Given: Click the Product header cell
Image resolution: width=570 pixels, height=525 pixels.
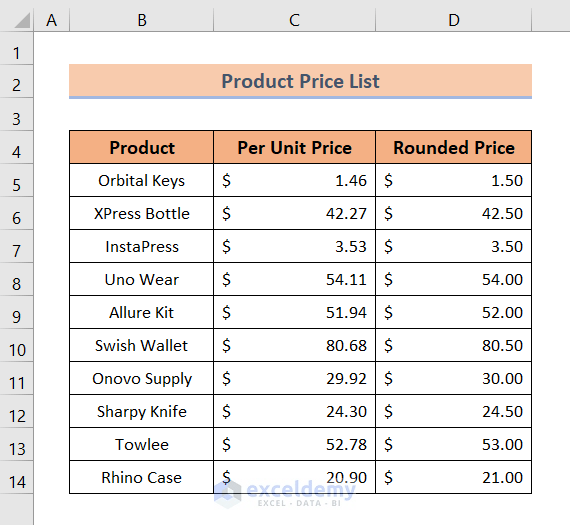Looking at the screenshot, I should (141, 147).
